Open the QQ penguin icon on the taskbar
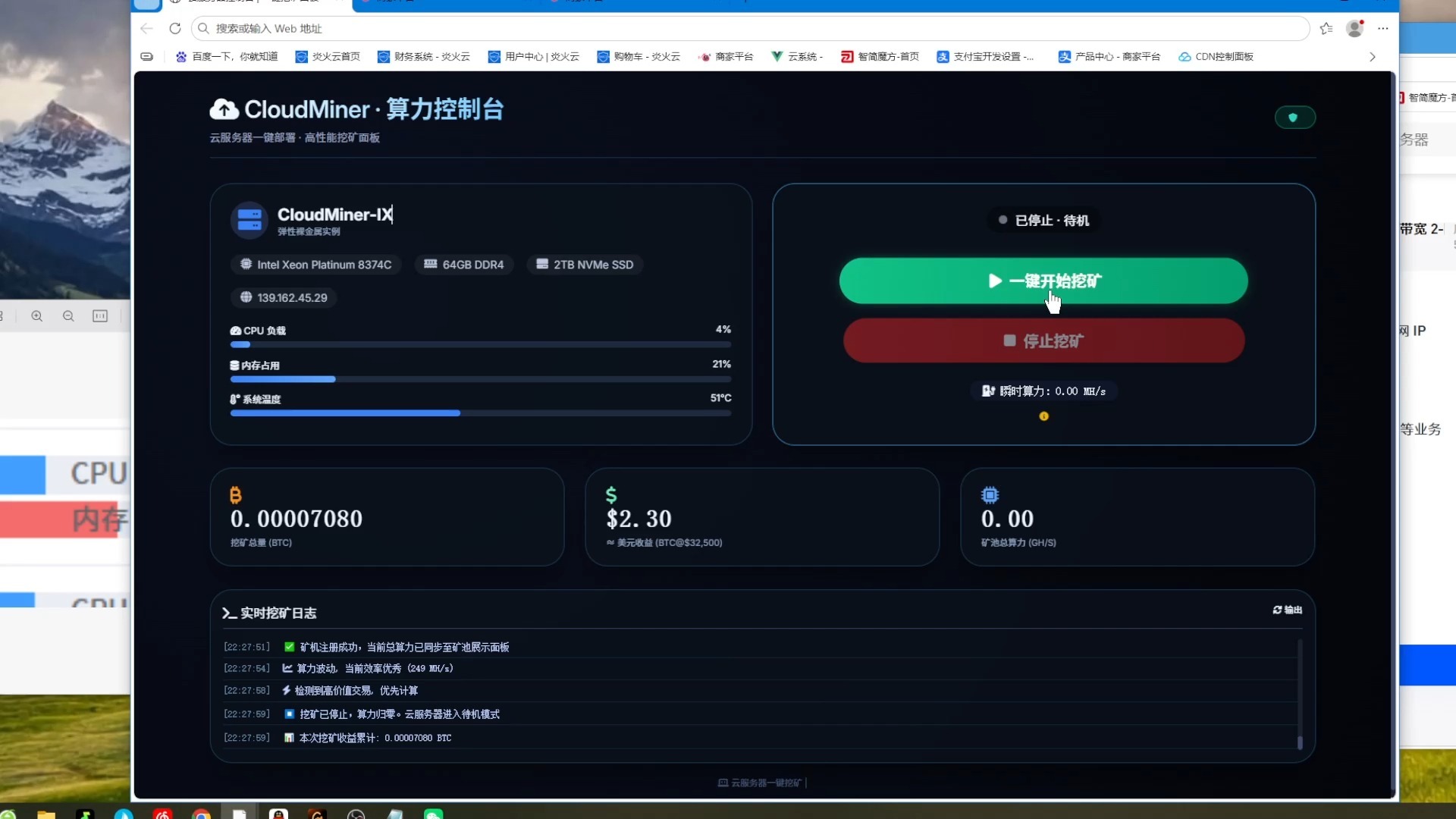Viewport: 1456px width, 819px height. pos(278,814)
